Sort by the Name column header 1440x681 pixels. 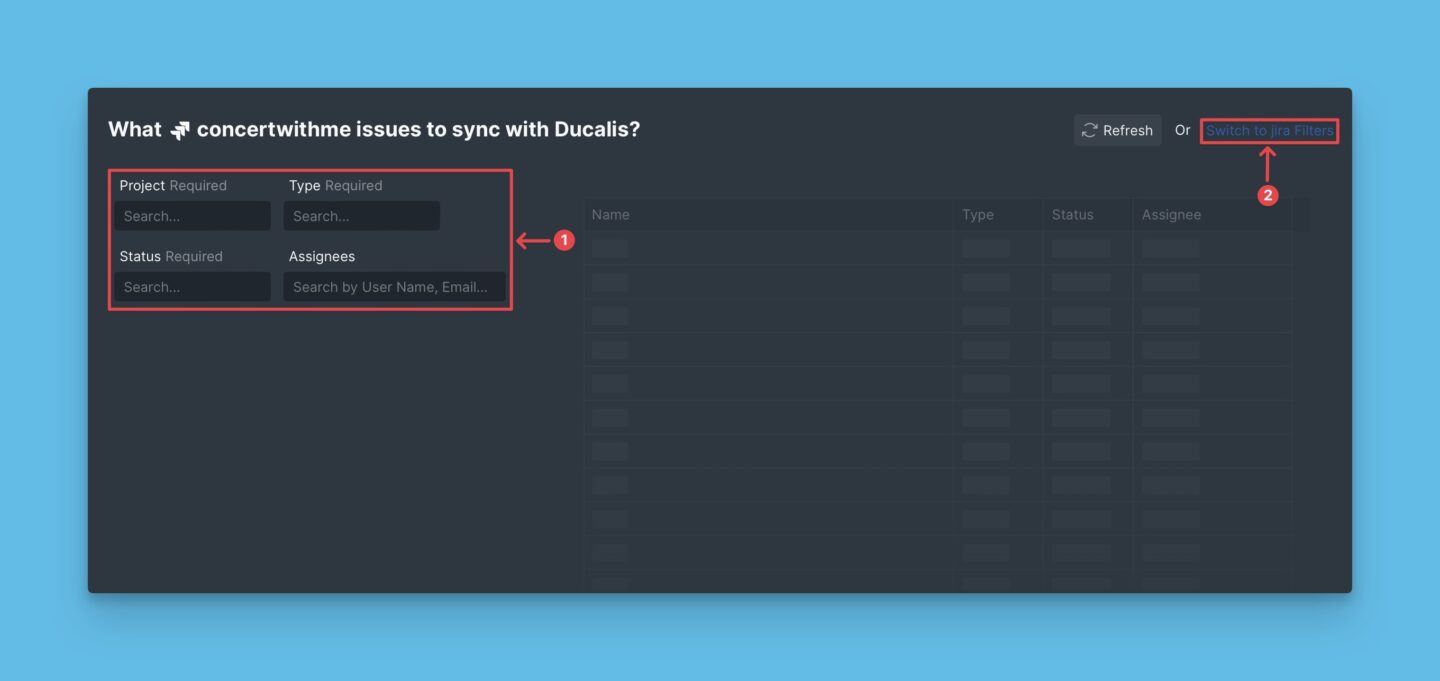pyautogui.click(x=610, y=214)
